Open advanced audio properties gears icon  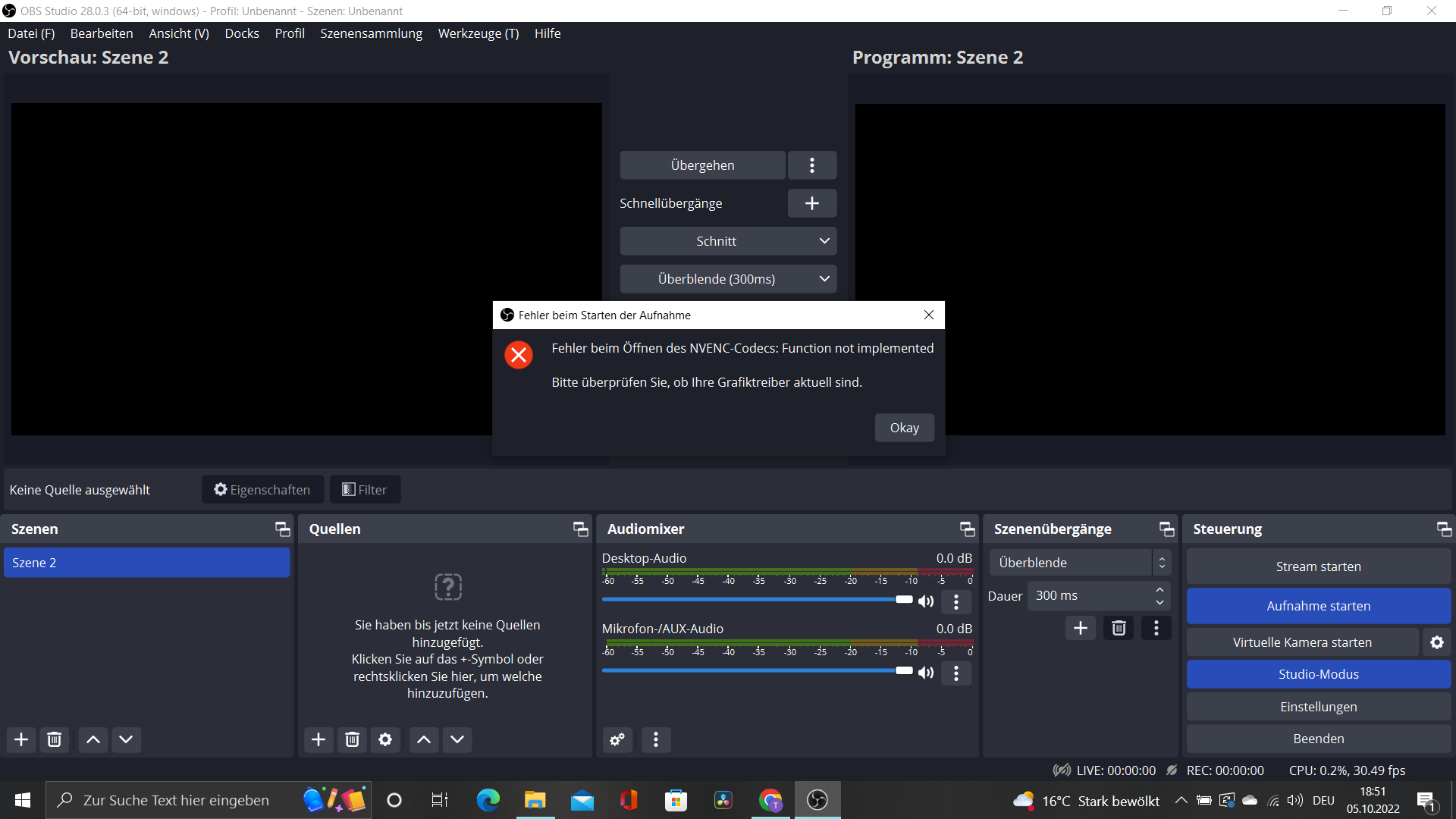(617, 739)
